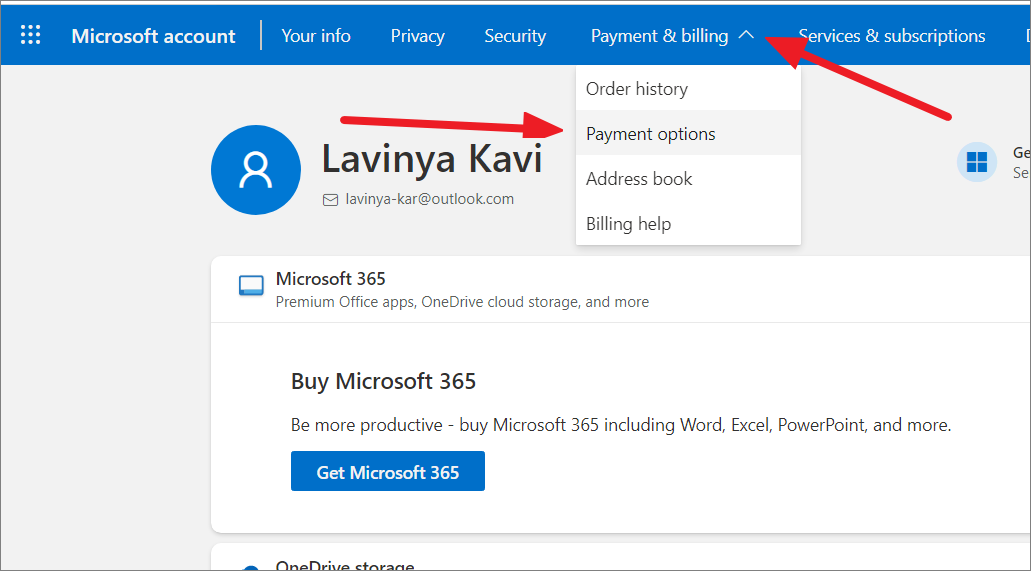Screen dimensions: 1031x571
Task: Open Services & subscriptions tab
Action: 892,36
